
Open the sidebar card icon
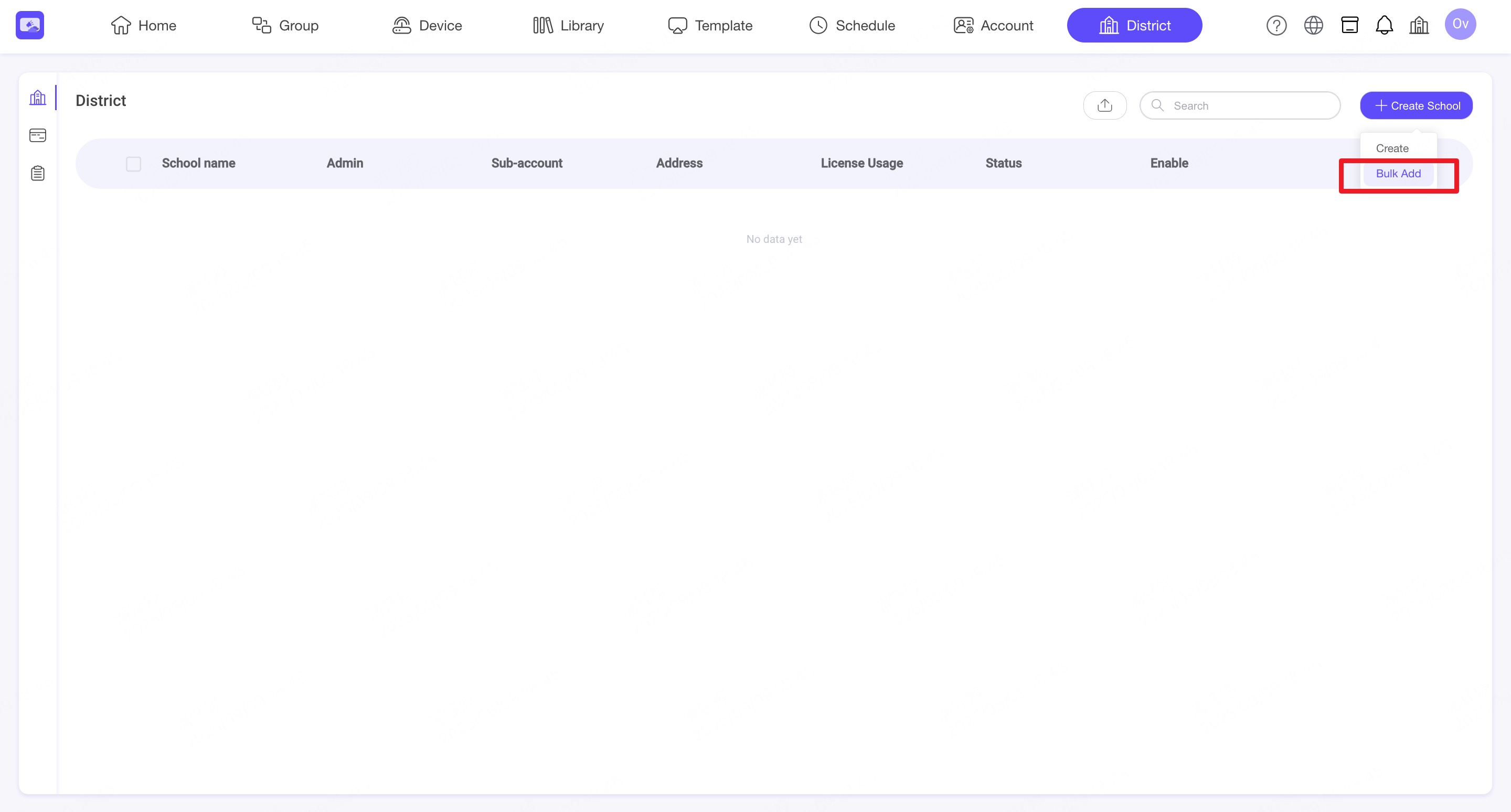pos(38,135)
